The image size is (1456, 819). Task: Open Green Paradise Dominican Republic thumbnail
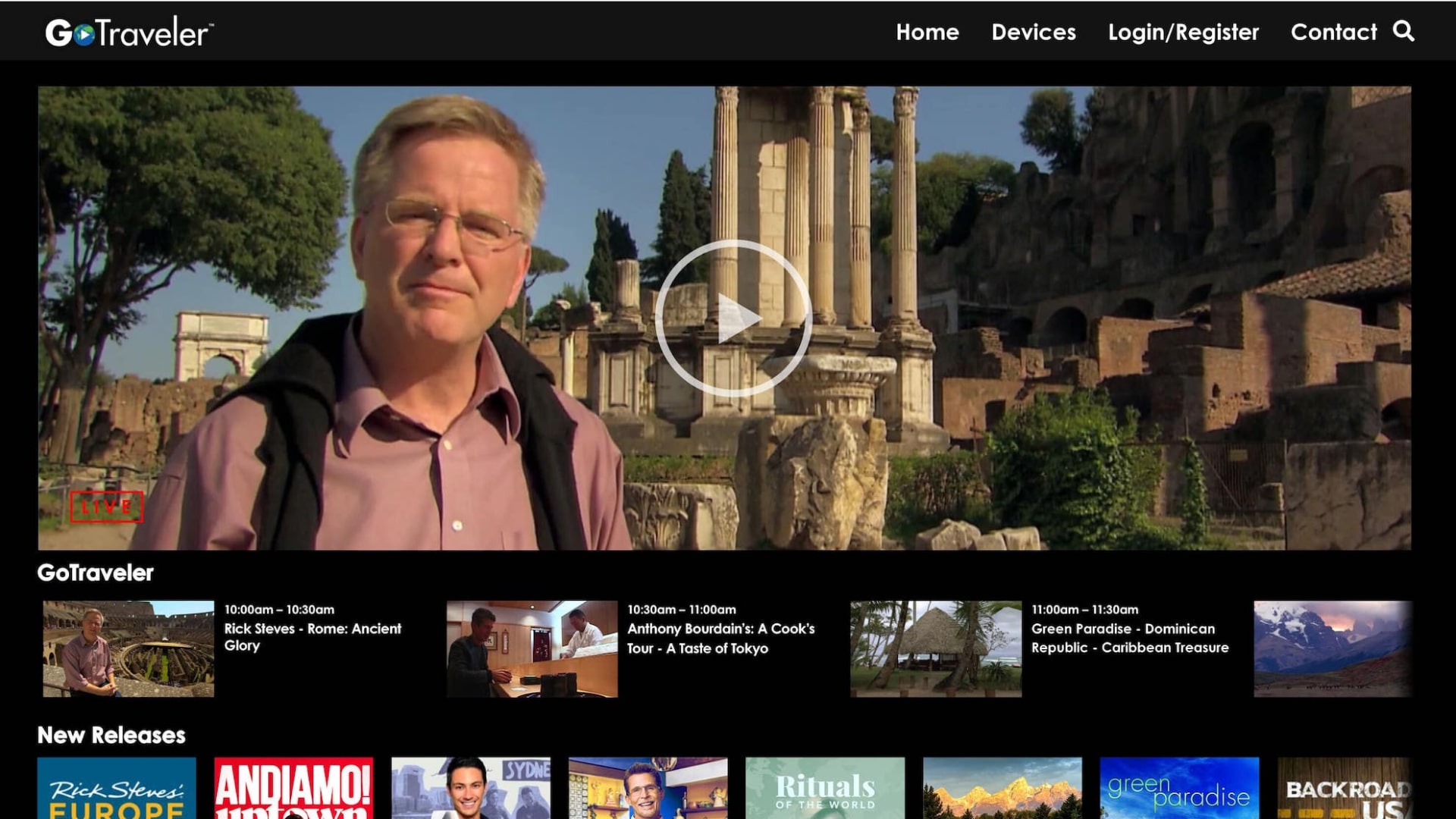pos(935,648)
